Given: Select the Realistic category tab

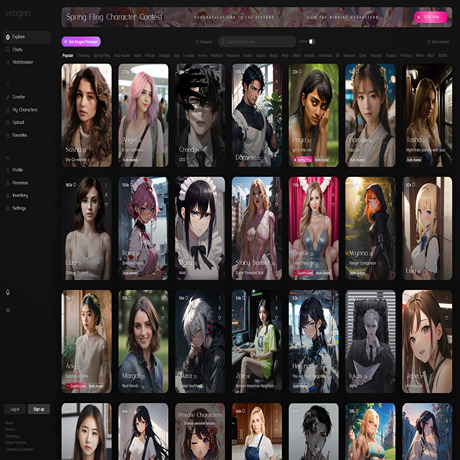Looking at the screenshot, I should 217,56.
